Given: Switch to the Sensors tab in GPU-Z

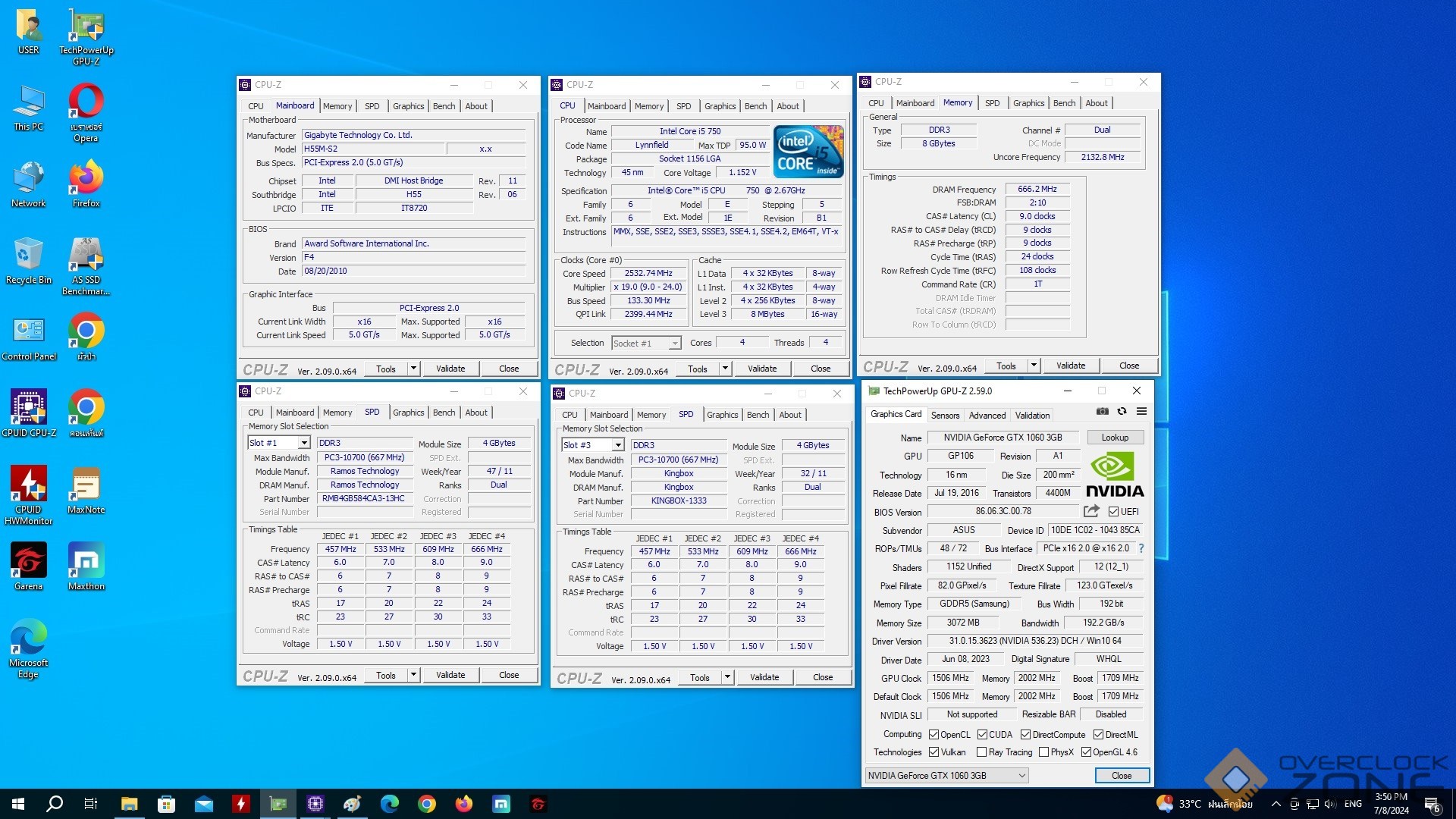Looking at the screenshot, I should tap(945, 416).
